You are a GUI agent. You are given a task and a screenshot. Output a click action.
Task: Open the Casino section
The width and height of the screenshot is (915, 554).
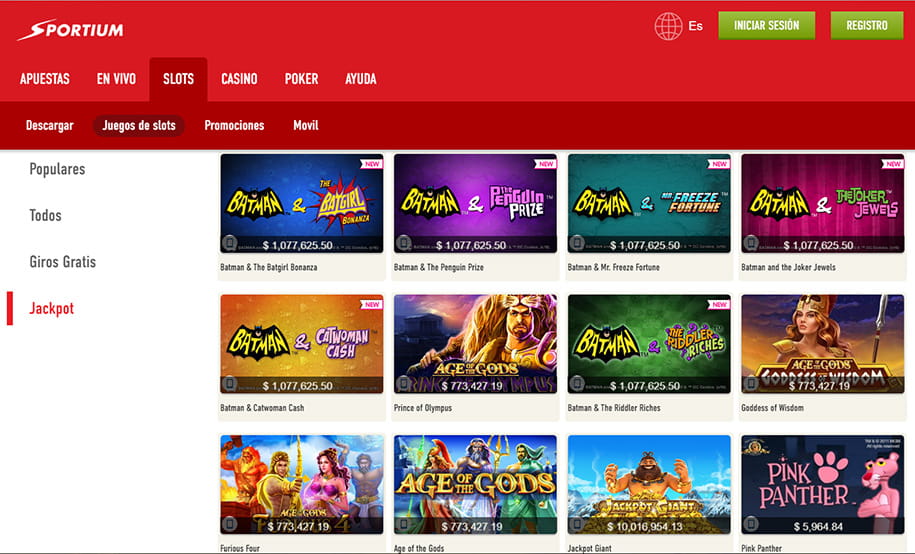tap(239, 79)
